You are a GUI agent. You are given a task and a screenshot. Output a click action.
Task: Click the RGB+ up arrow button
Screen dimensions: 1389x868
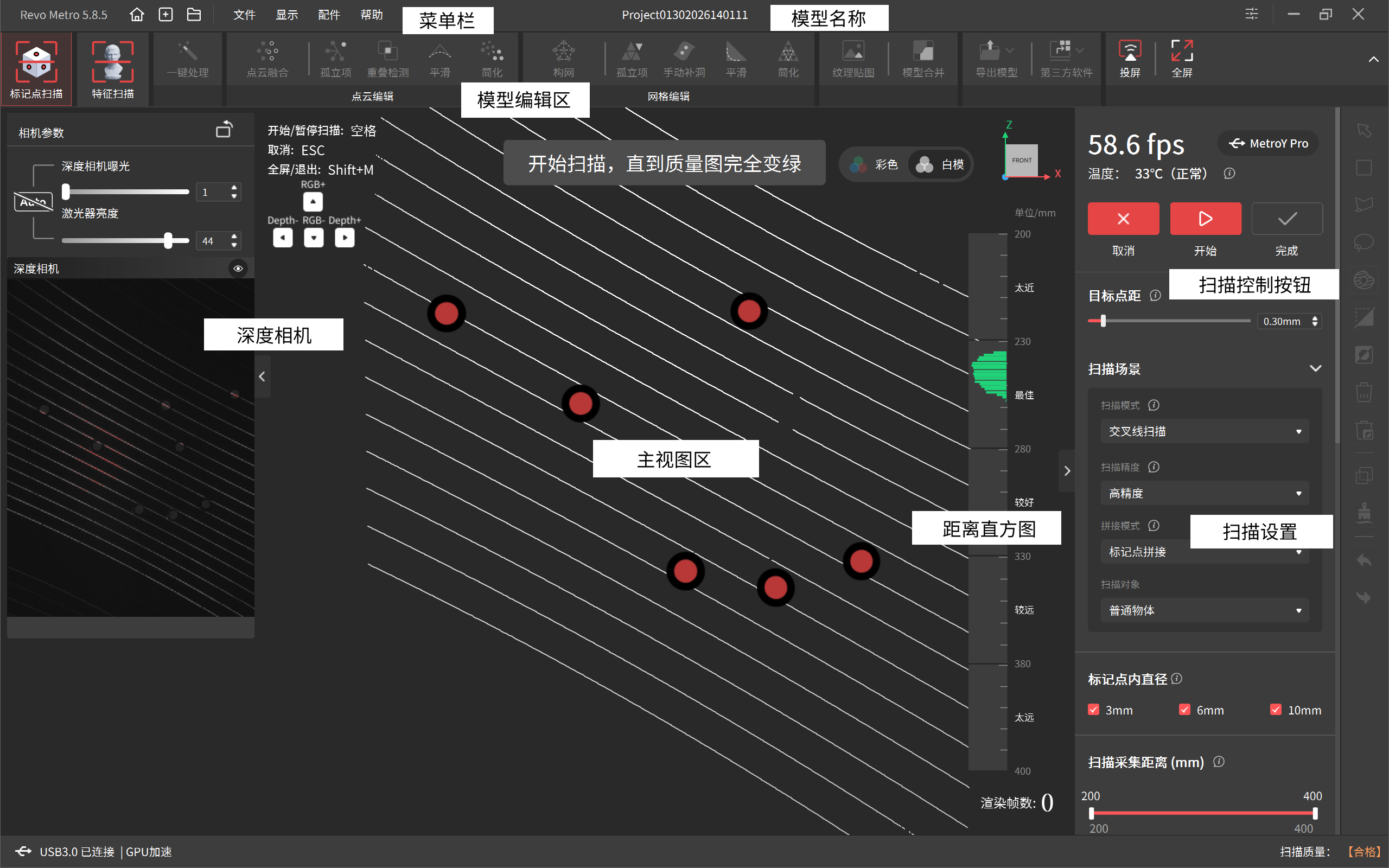coord(313,201)
